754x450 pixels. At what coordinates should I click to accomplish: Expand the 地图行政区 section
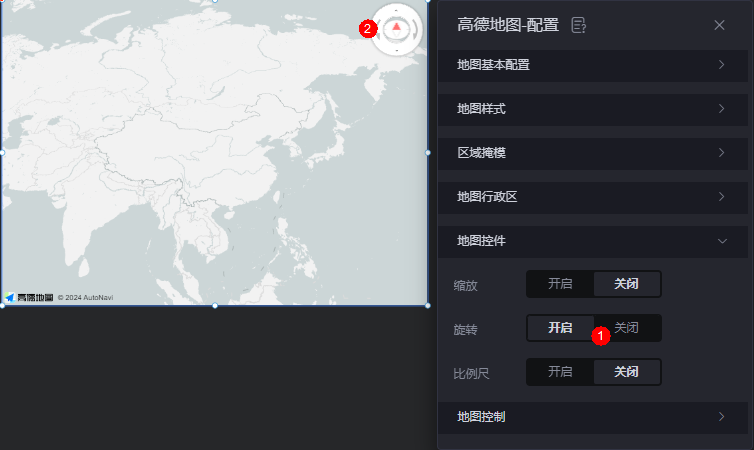pyautogui.click(x=592, y=197)
